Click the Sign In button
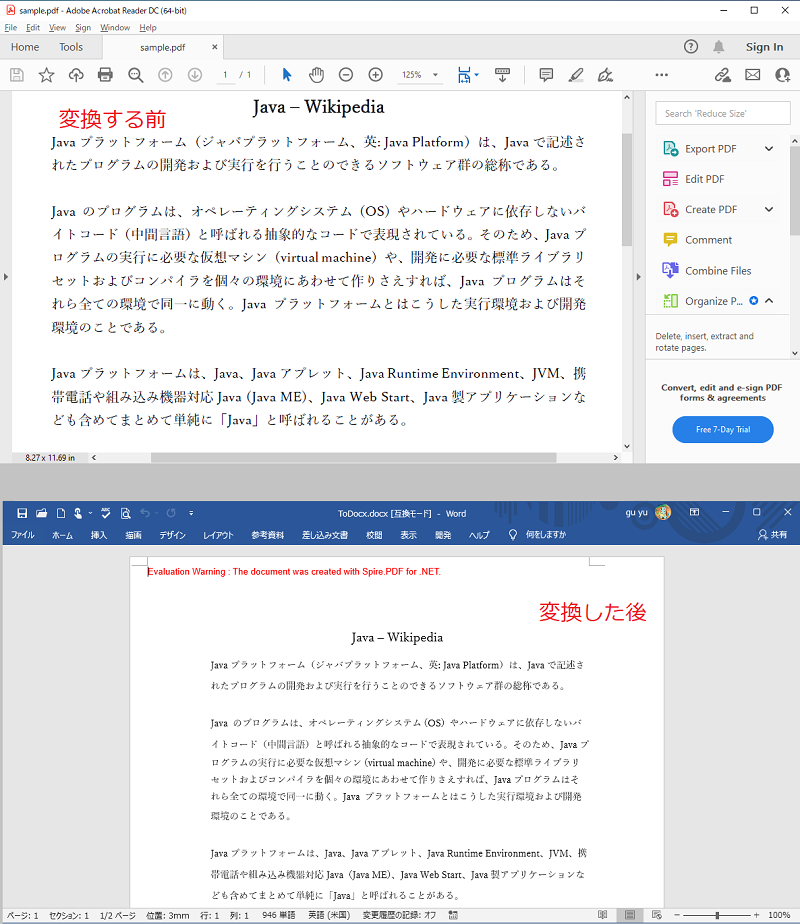The height and width of the screenshot is (924, 800). tap(764, 47)
